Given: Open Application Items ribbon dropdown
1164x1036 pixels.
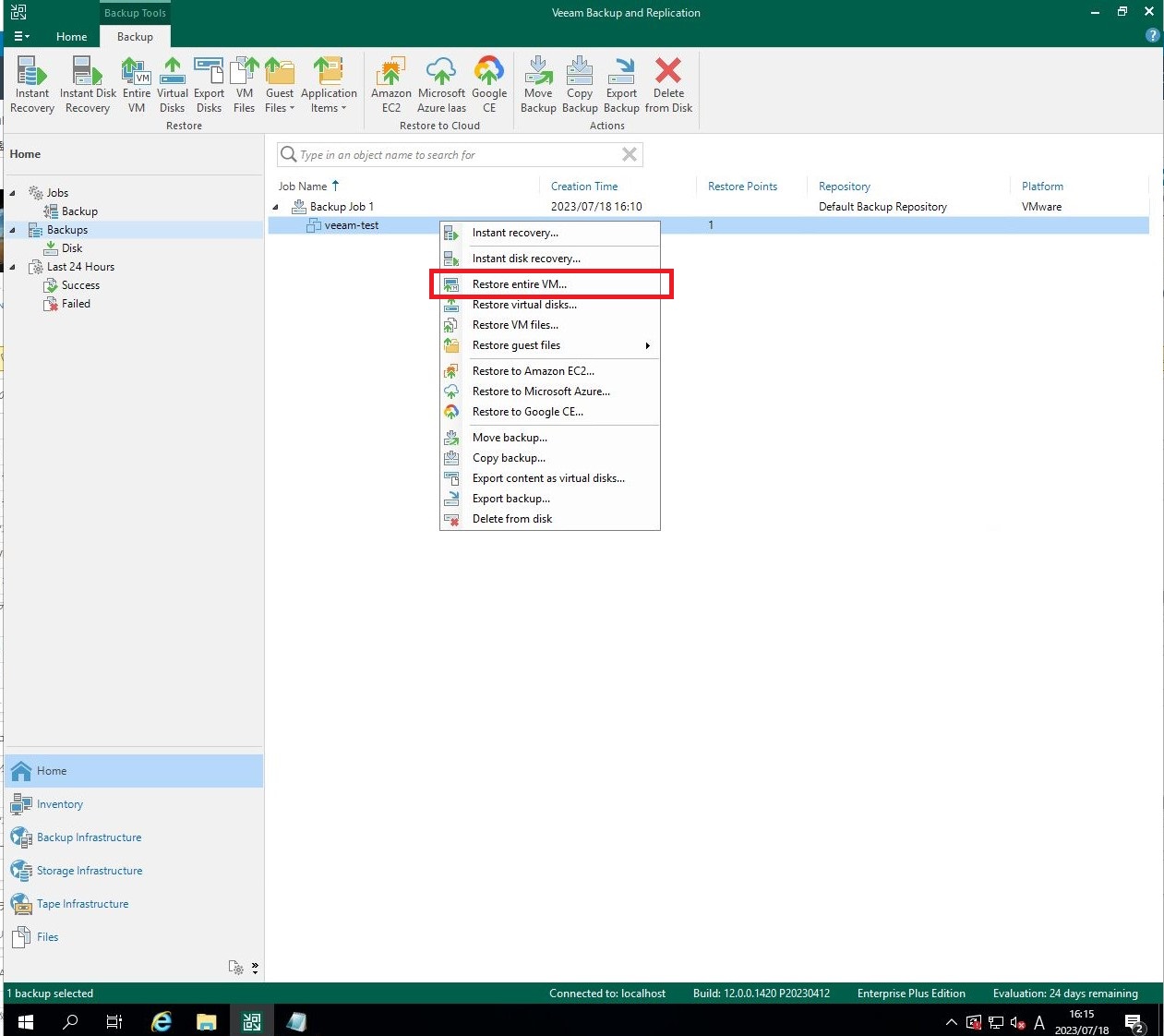Looking at the screenshot, I should tap(329, 84).
